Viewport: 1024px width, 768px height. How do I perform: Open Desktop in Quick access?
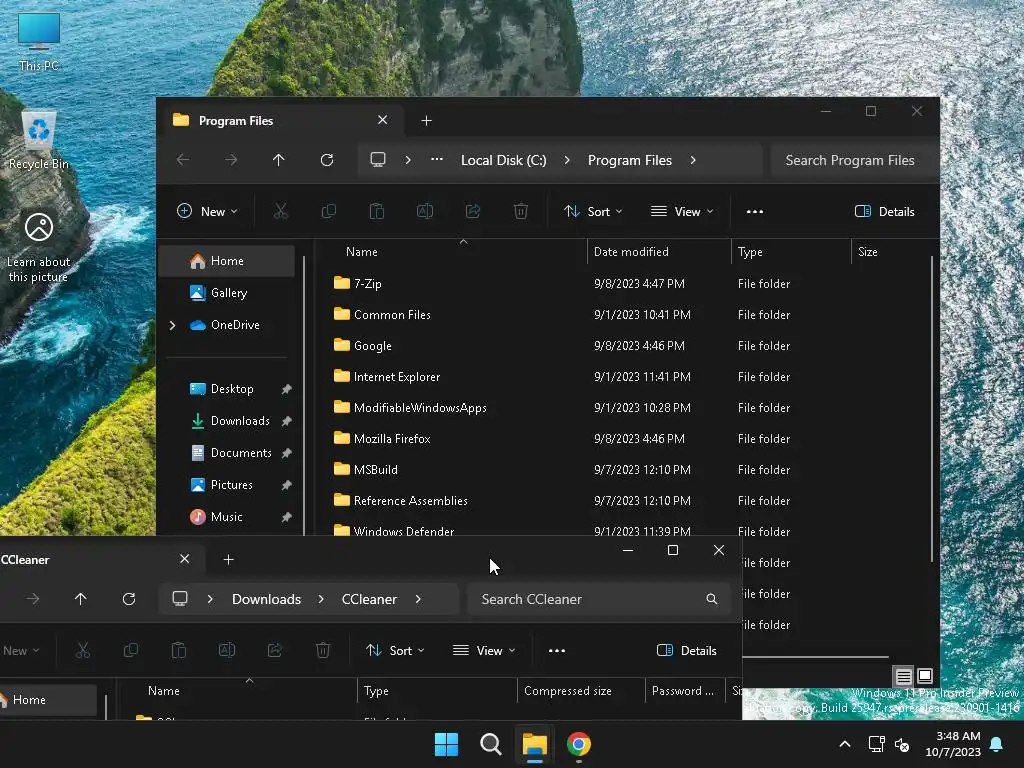[232, 389]
